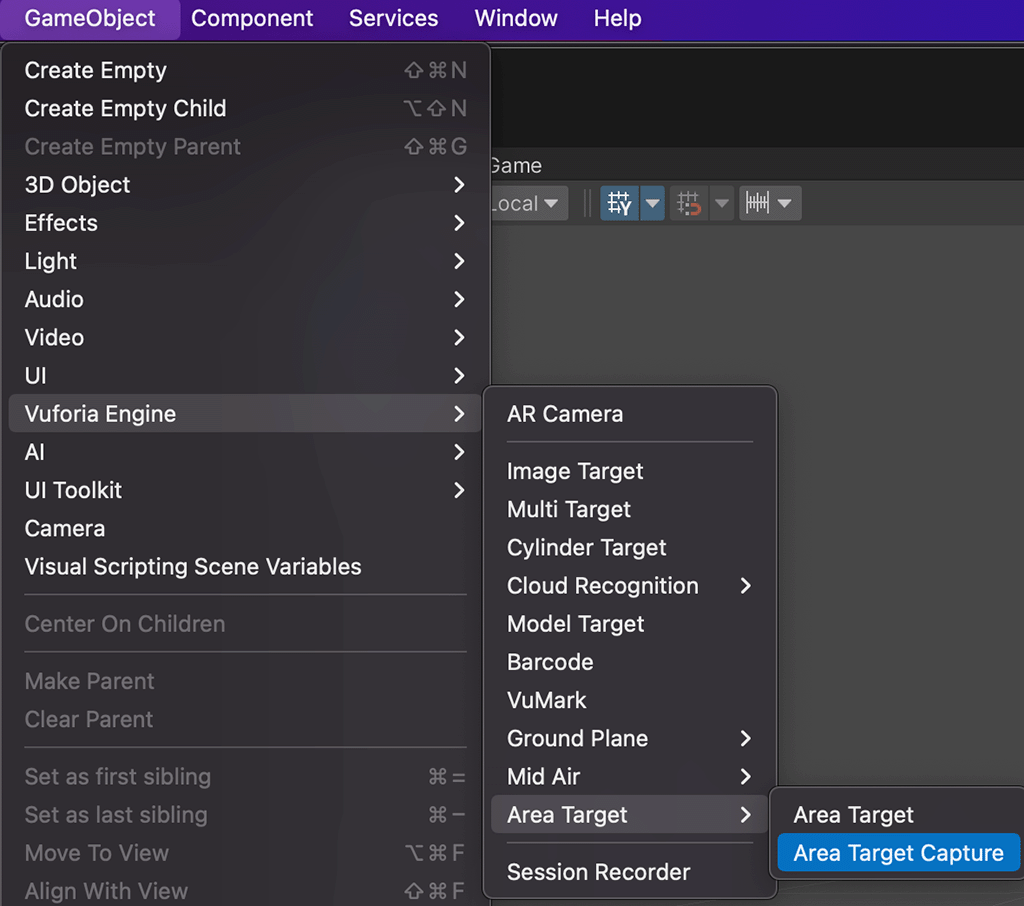The height and width of the screenshot is (906, 1024).
Task: Add an Image Target
Action: 630,471
